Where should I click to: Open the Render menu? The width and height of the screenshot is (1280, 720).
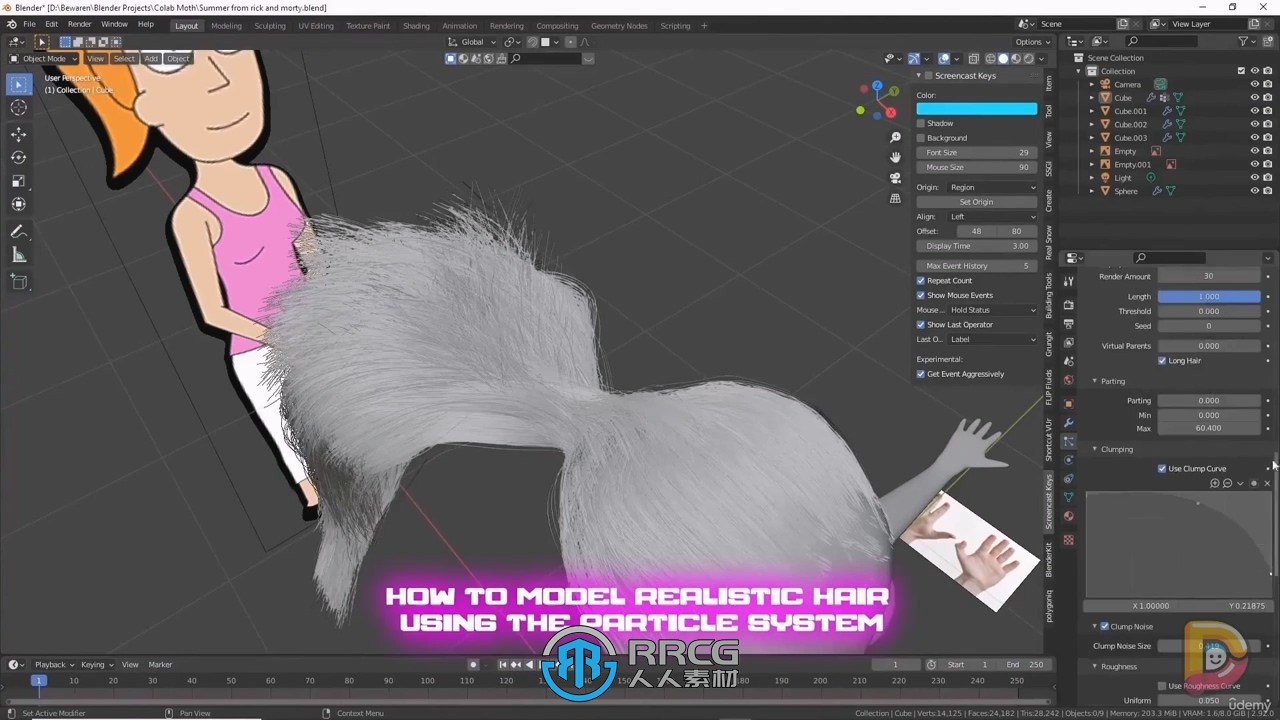click(80, 24)
